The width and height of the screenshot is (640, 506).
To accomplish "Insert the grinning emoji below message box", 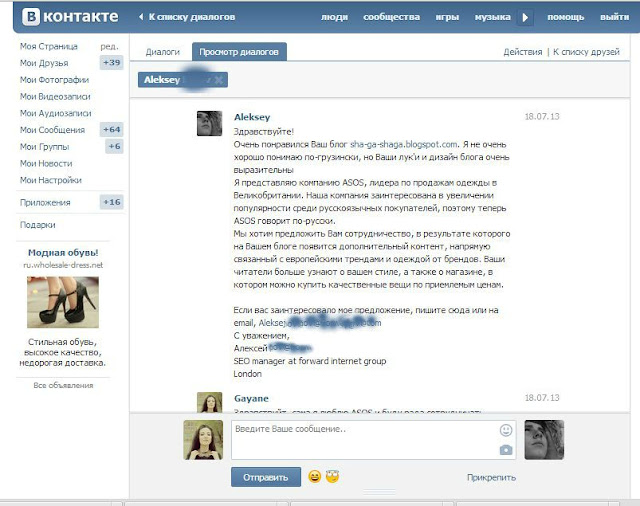I will pos(314,476).
